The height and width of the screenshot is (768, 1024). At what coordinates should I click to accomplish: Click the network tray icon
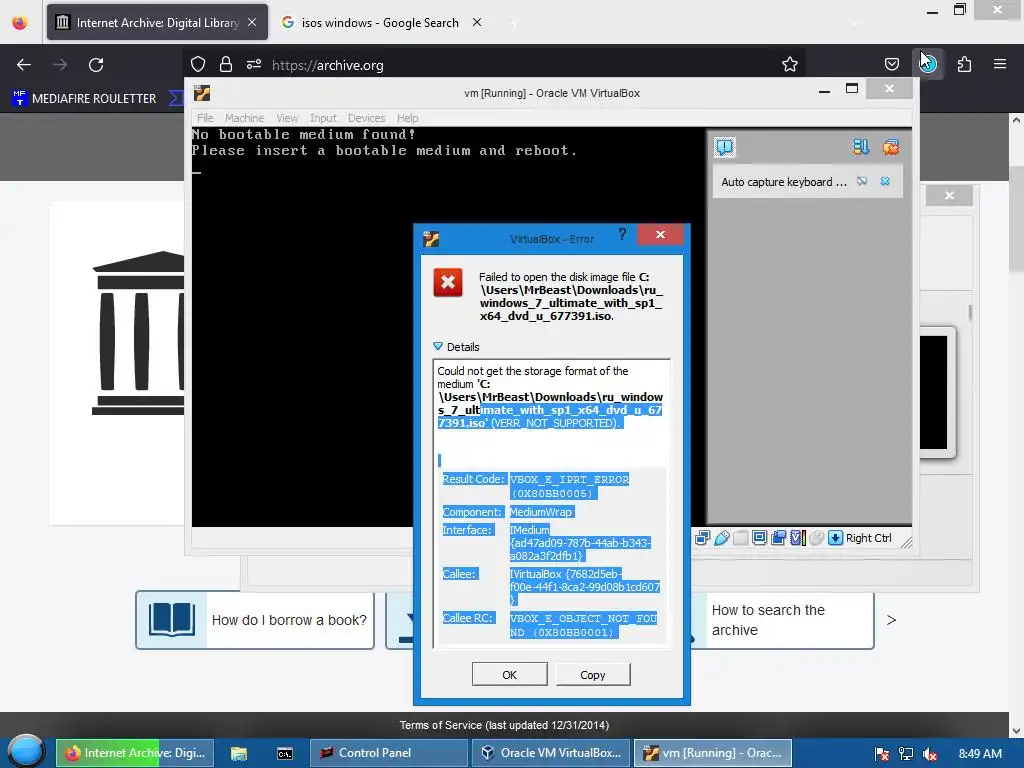coord(906,754)
